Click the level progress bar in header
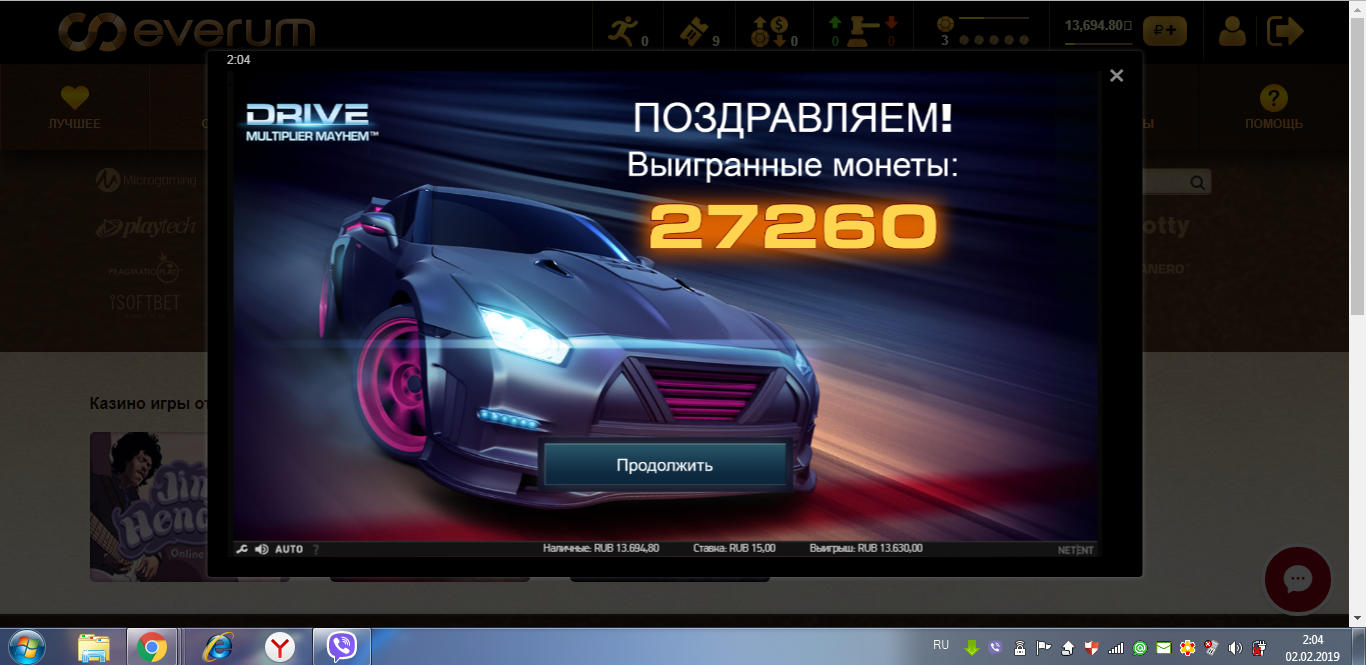The height and width of the screenshot is (665, 1366). (993, 19)
